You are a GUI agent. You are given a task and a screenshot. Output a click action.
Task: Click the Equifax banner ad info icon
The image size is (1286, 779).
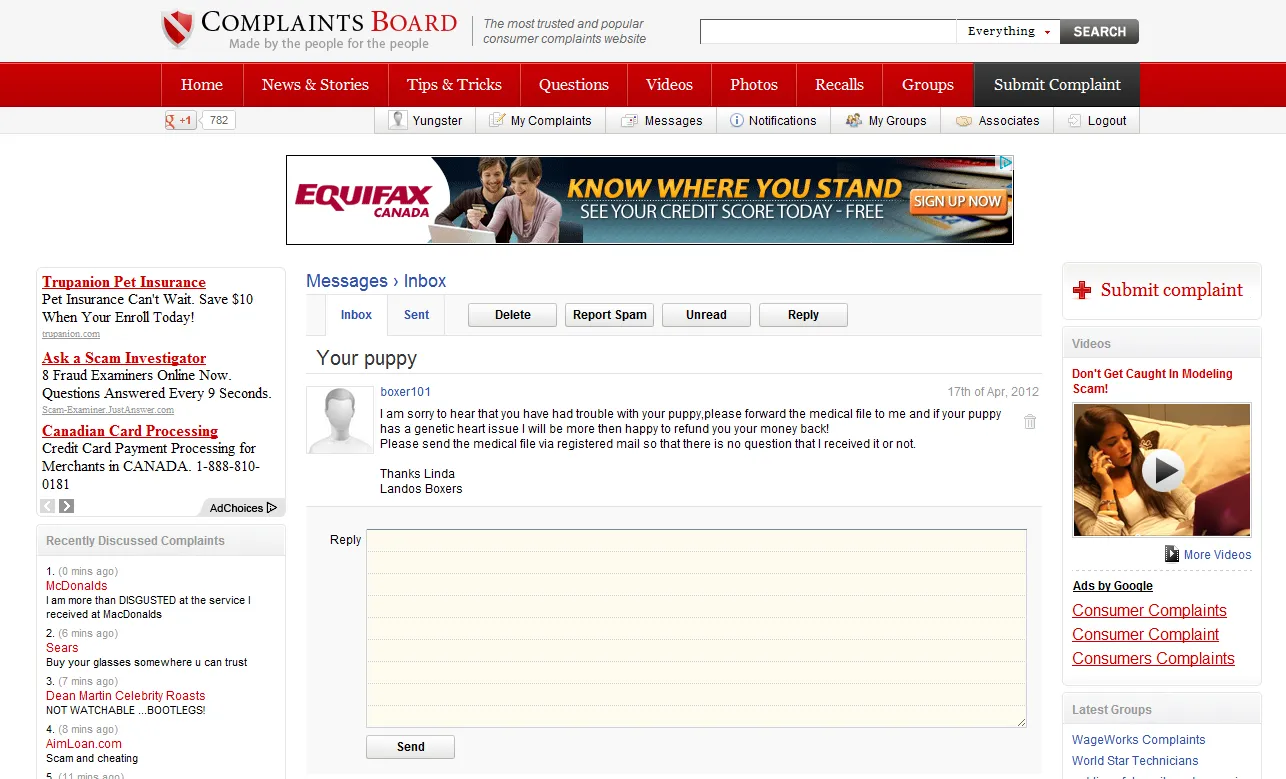(x=1005, y=162)
